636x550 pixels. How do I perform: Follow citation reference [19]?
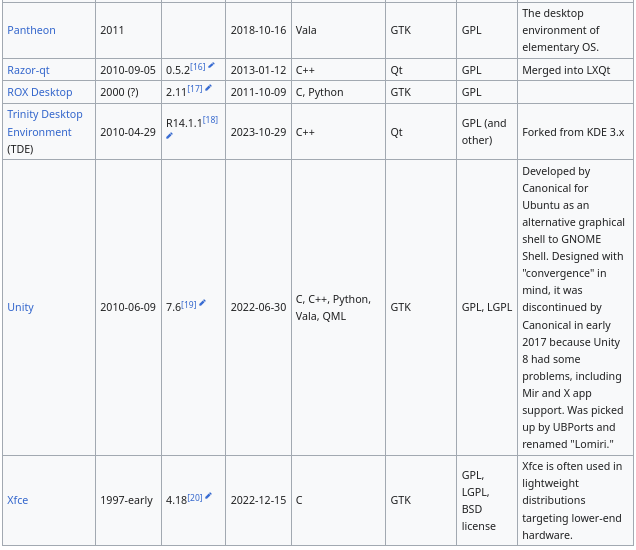pos(189,304)
